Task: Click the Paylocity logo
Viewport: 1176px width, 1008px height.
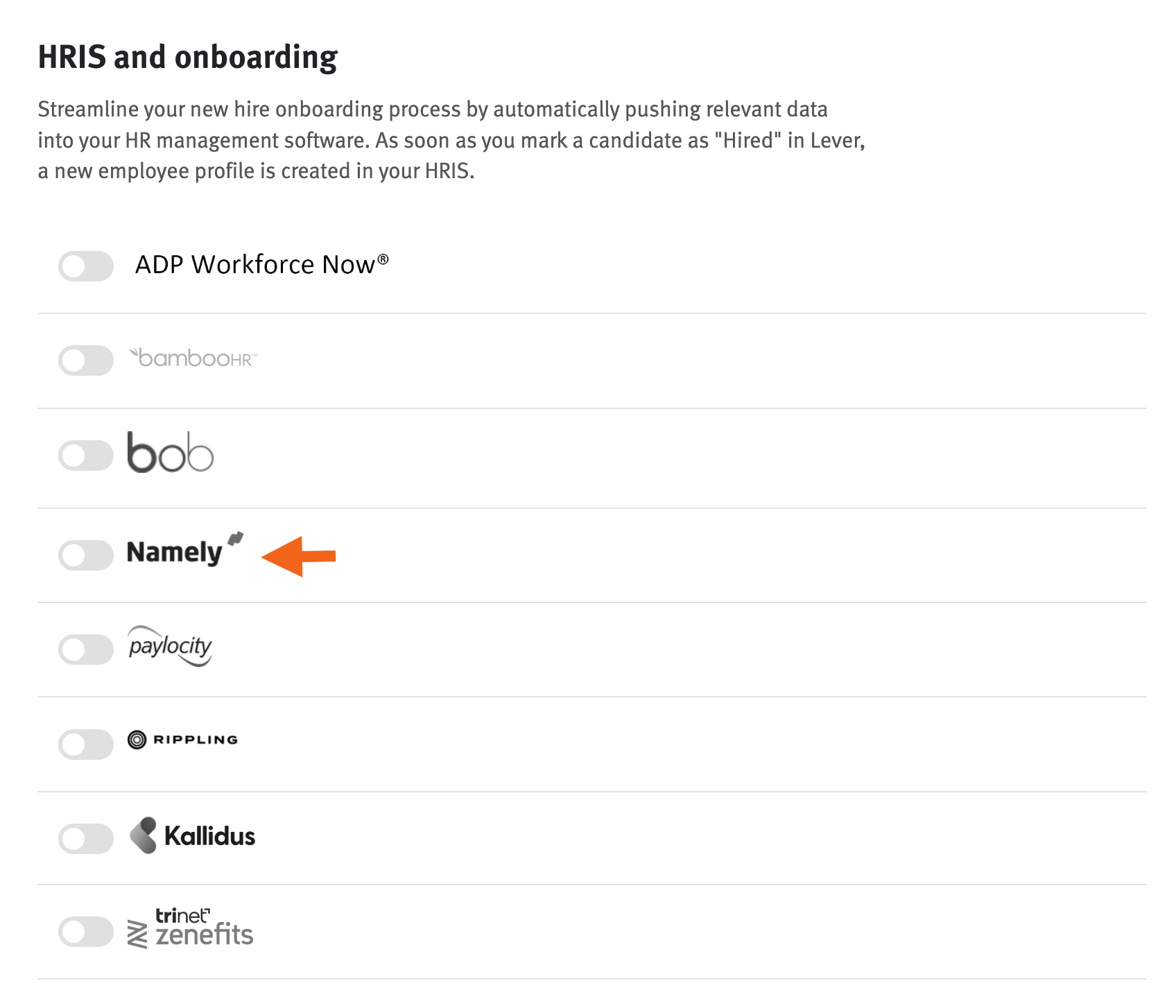Action: [x=170, y=647]
